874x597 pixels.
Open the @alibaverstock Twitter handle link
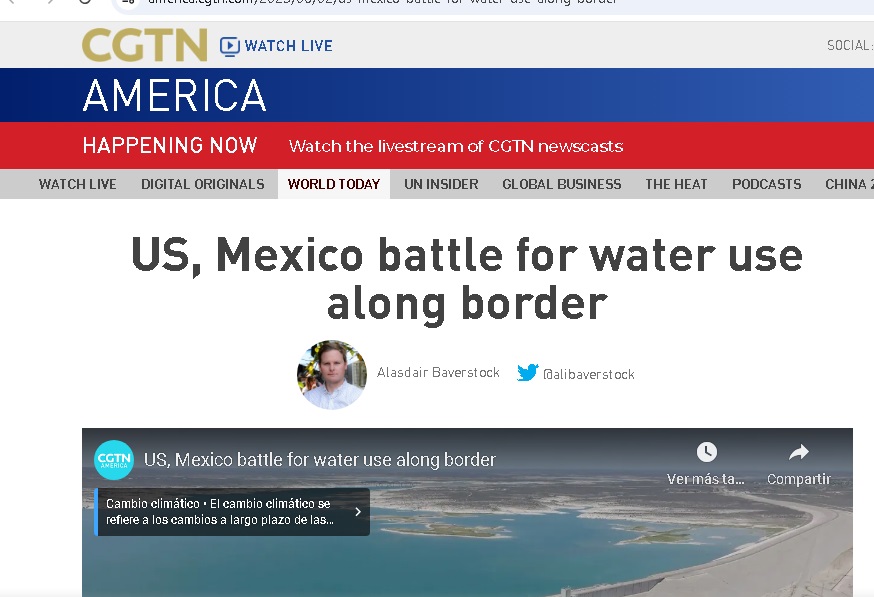[x=588, y=374]
